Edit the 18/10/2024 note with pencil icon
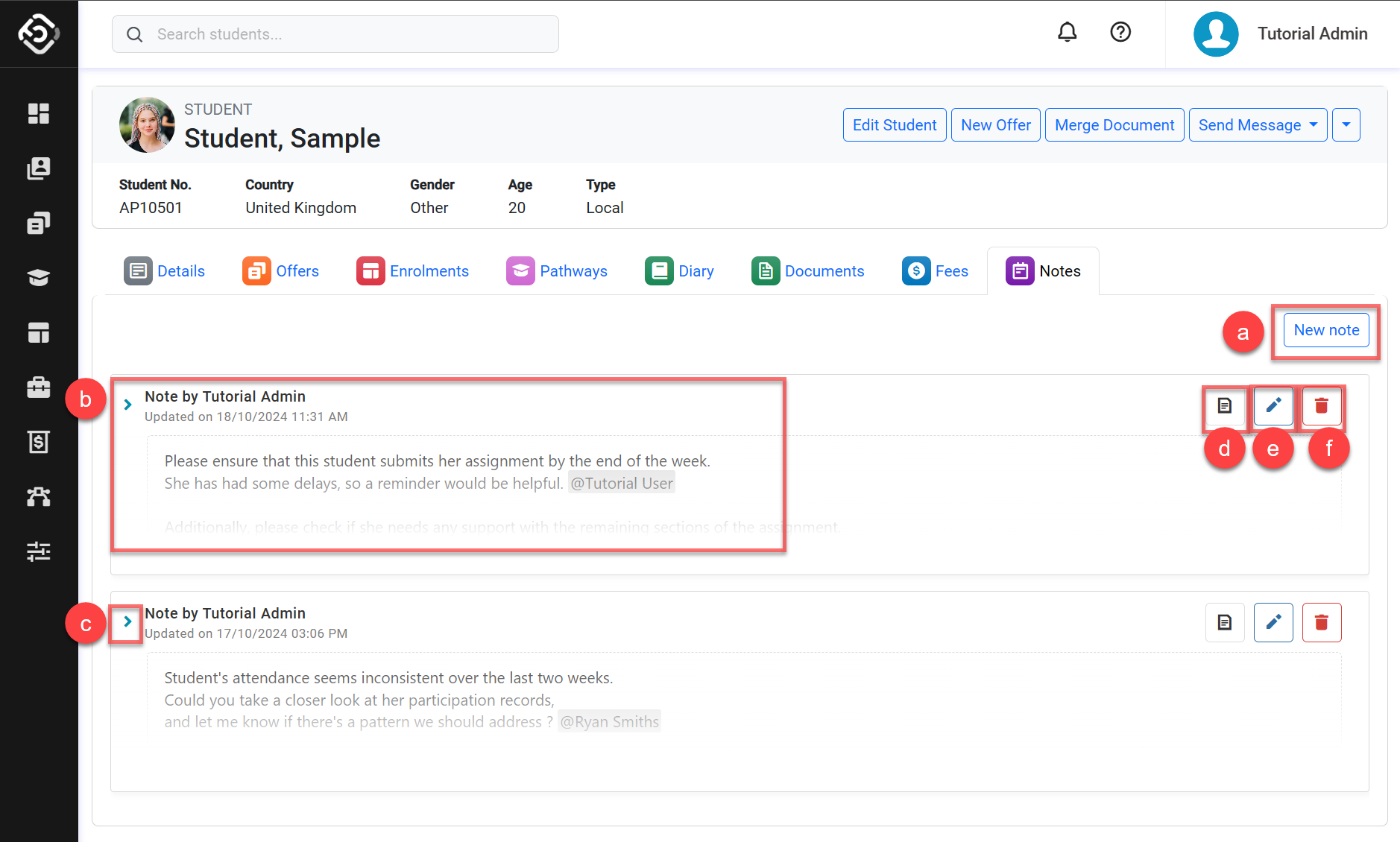The width and height of the screenshot is (1400, 842). 1273,406
